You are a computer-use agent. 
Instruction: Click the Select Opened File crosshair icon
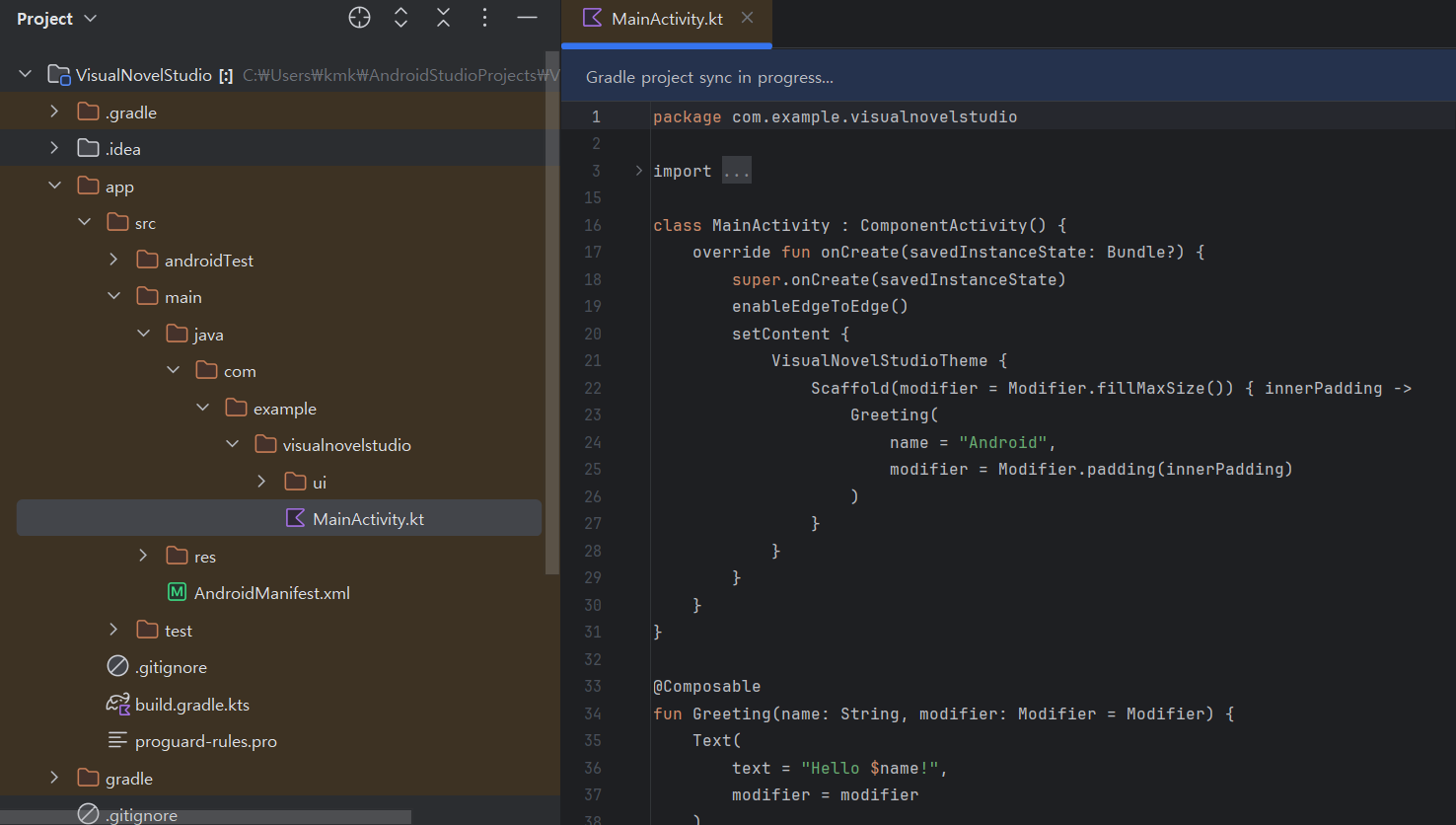(359, 18)
